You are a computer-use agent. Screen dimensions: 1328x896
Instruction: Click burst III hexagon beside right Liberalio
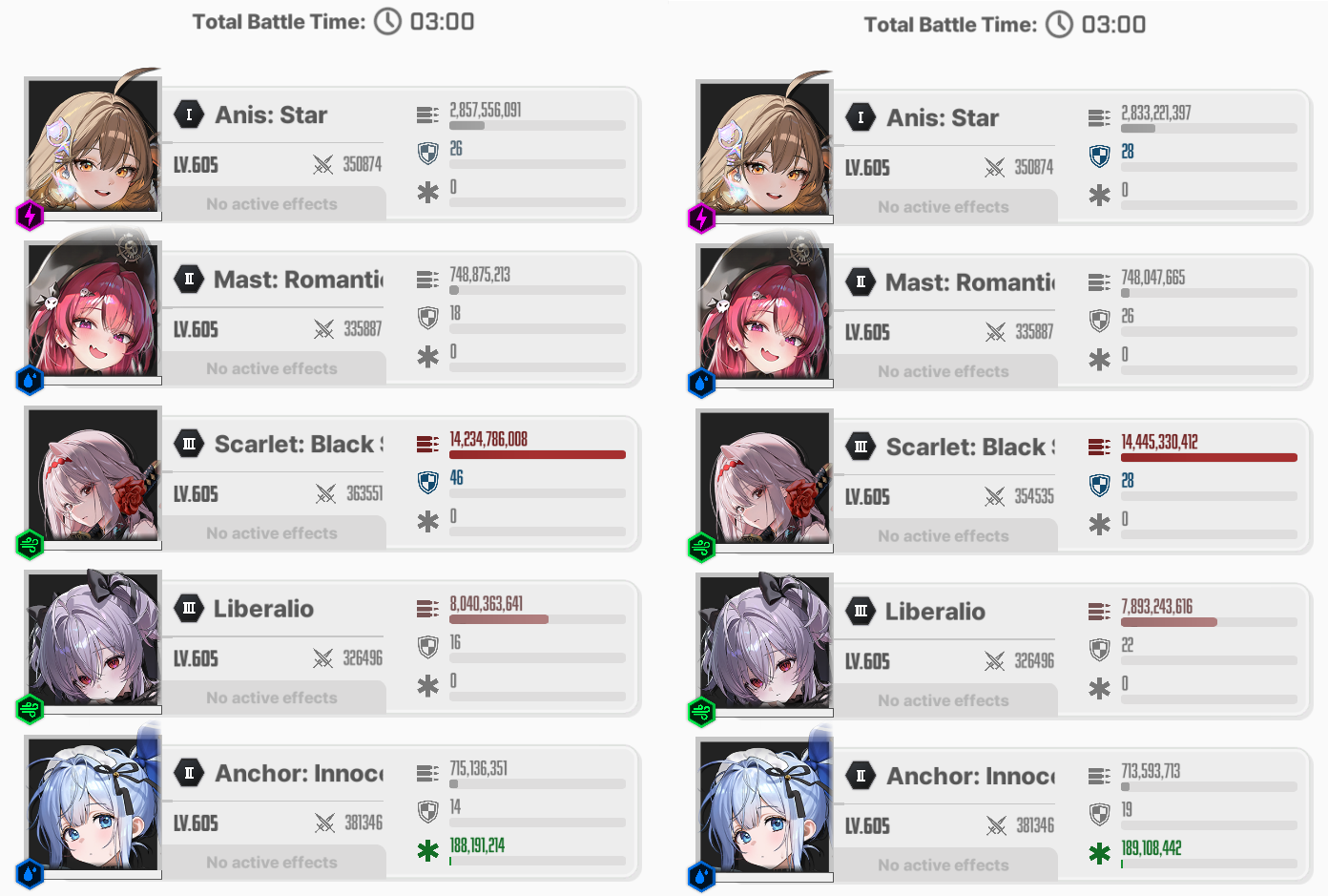861,611
